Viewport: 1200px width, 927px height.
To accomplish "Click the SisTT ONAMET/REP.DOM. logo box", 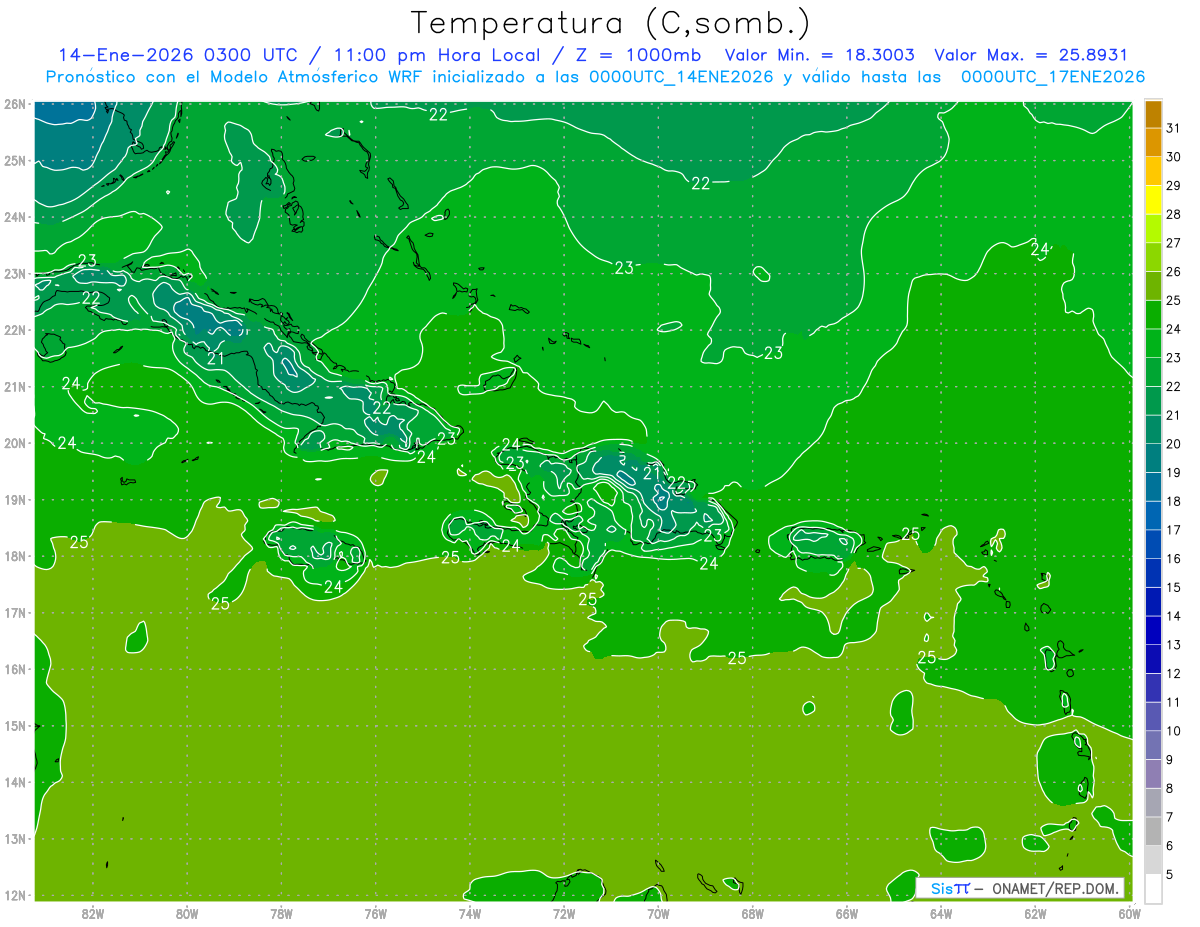I will 1020,888.
